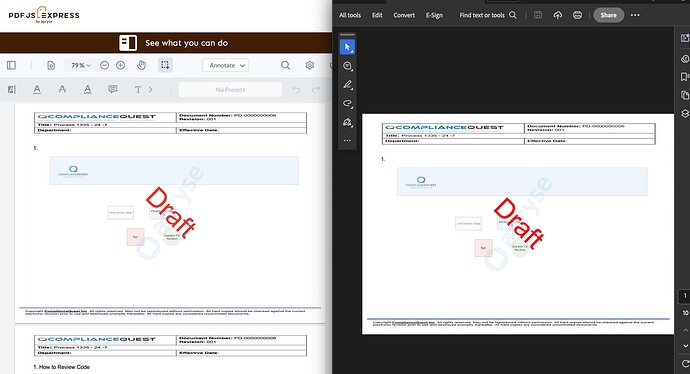The image size is (690, 374).
Task: Click the zoom in plus icon
Action: point(121,65)
